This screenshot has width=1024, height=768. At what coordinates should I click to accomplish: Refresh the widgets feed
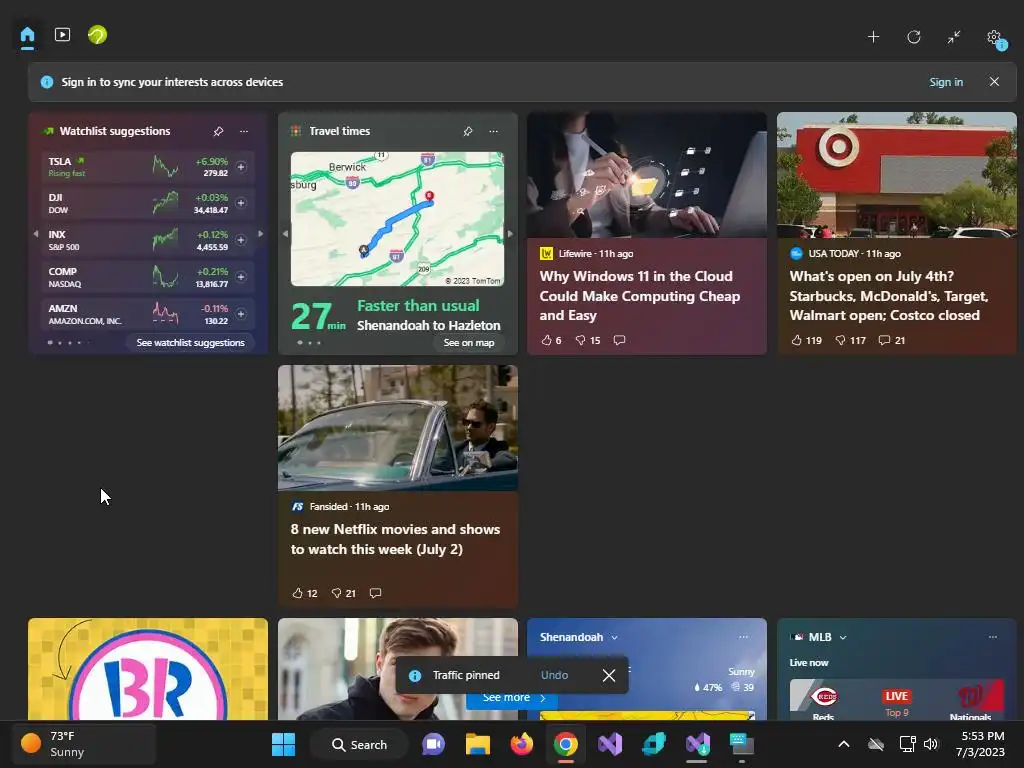[914, 37]
